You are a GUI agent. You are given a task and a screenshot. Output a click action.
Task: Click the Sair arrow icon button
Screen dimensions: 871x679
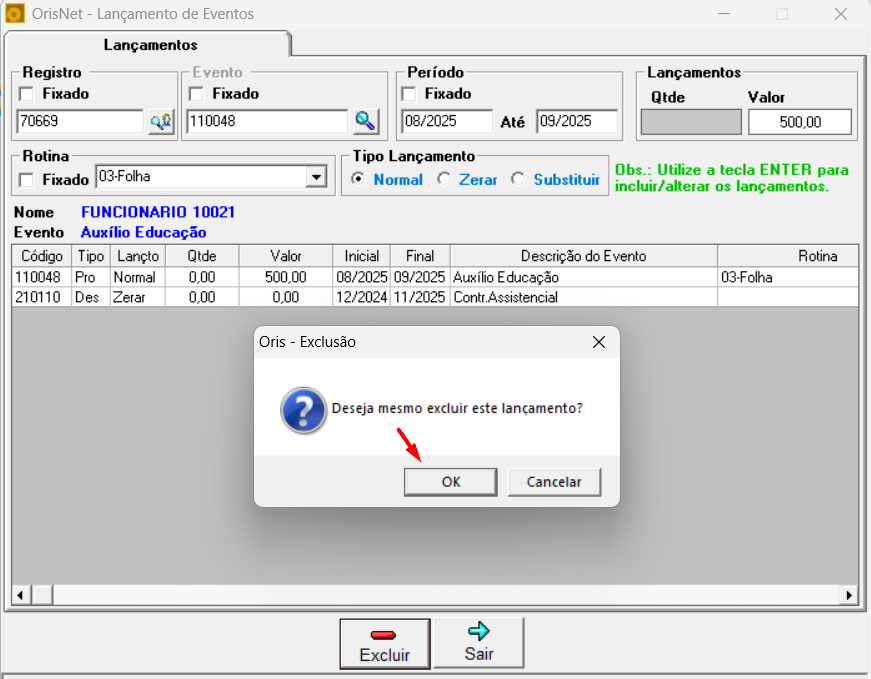(479, 631)
